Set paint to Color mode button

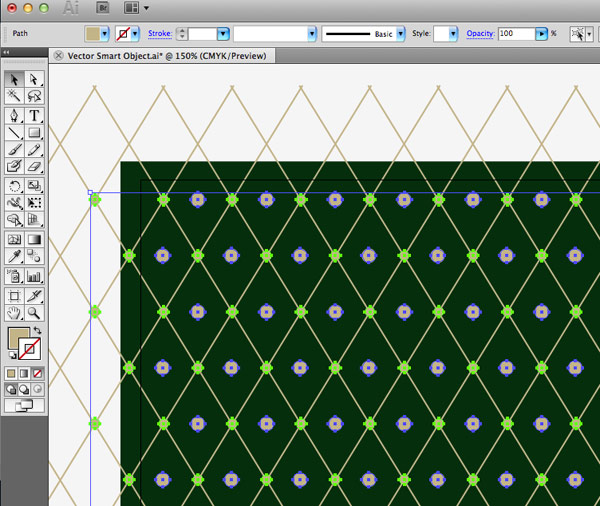click(11, 373)
